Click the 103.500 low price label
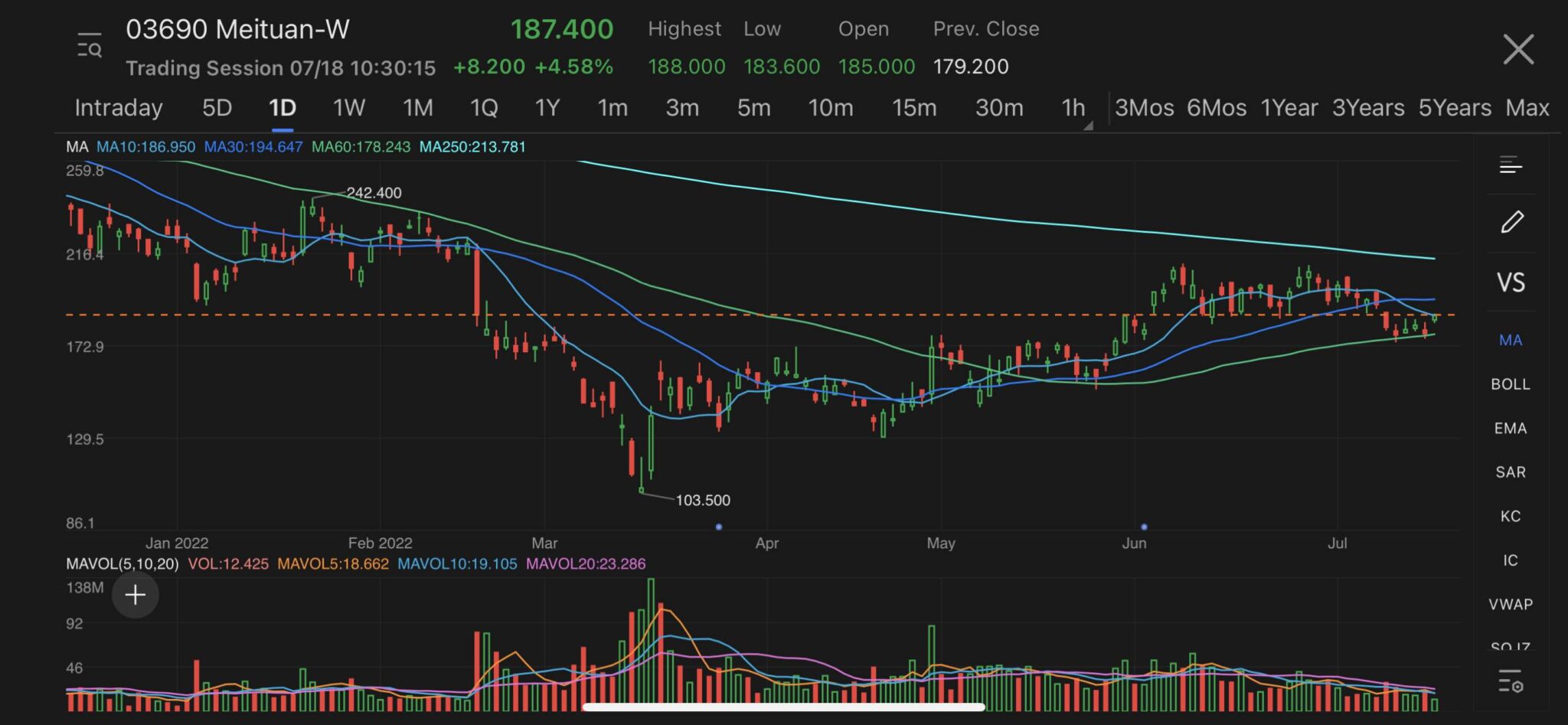Screen dimensions: 1568x725 point(703,501)
